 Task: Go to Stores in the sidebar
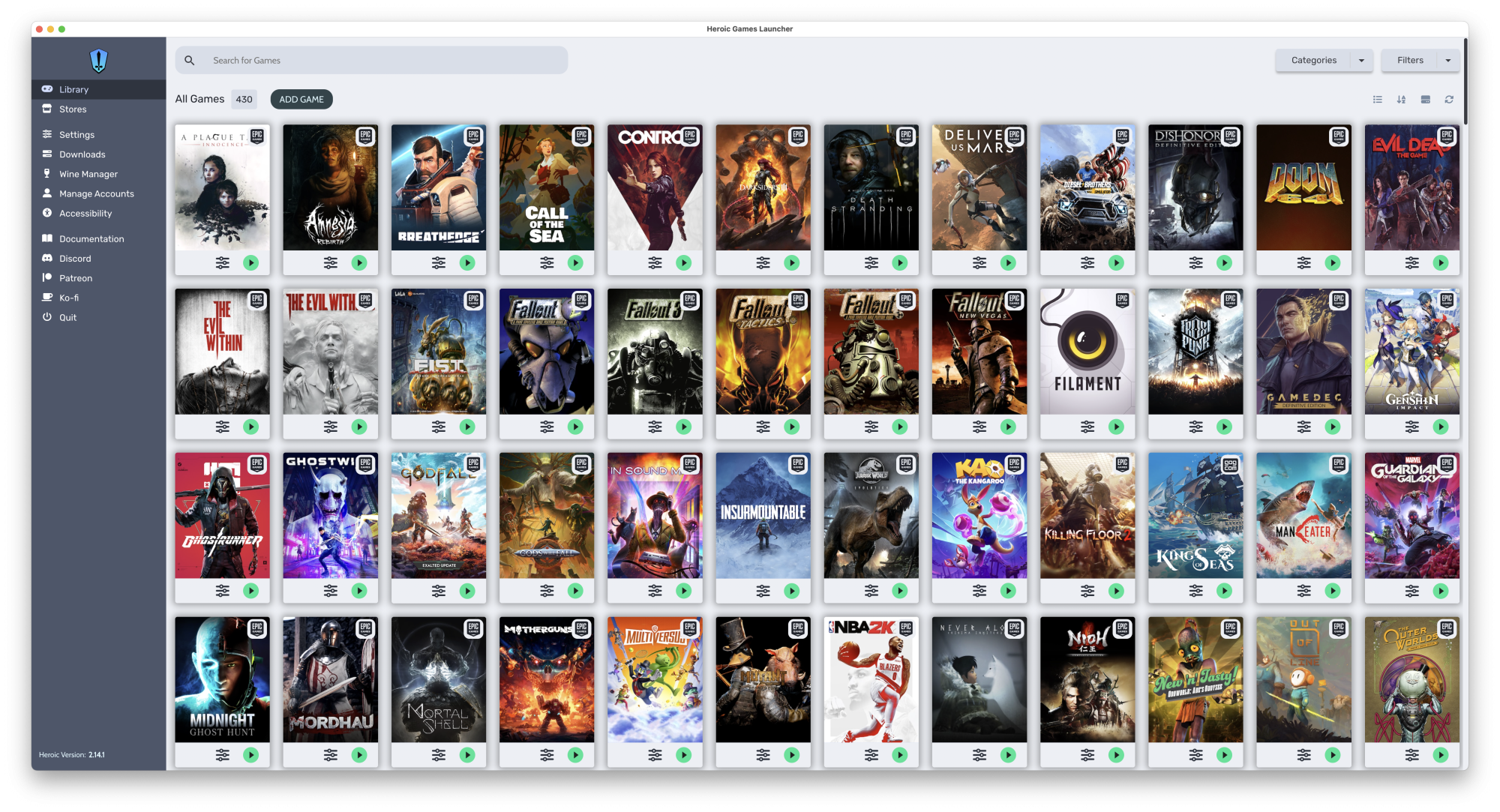click(73, 109)
